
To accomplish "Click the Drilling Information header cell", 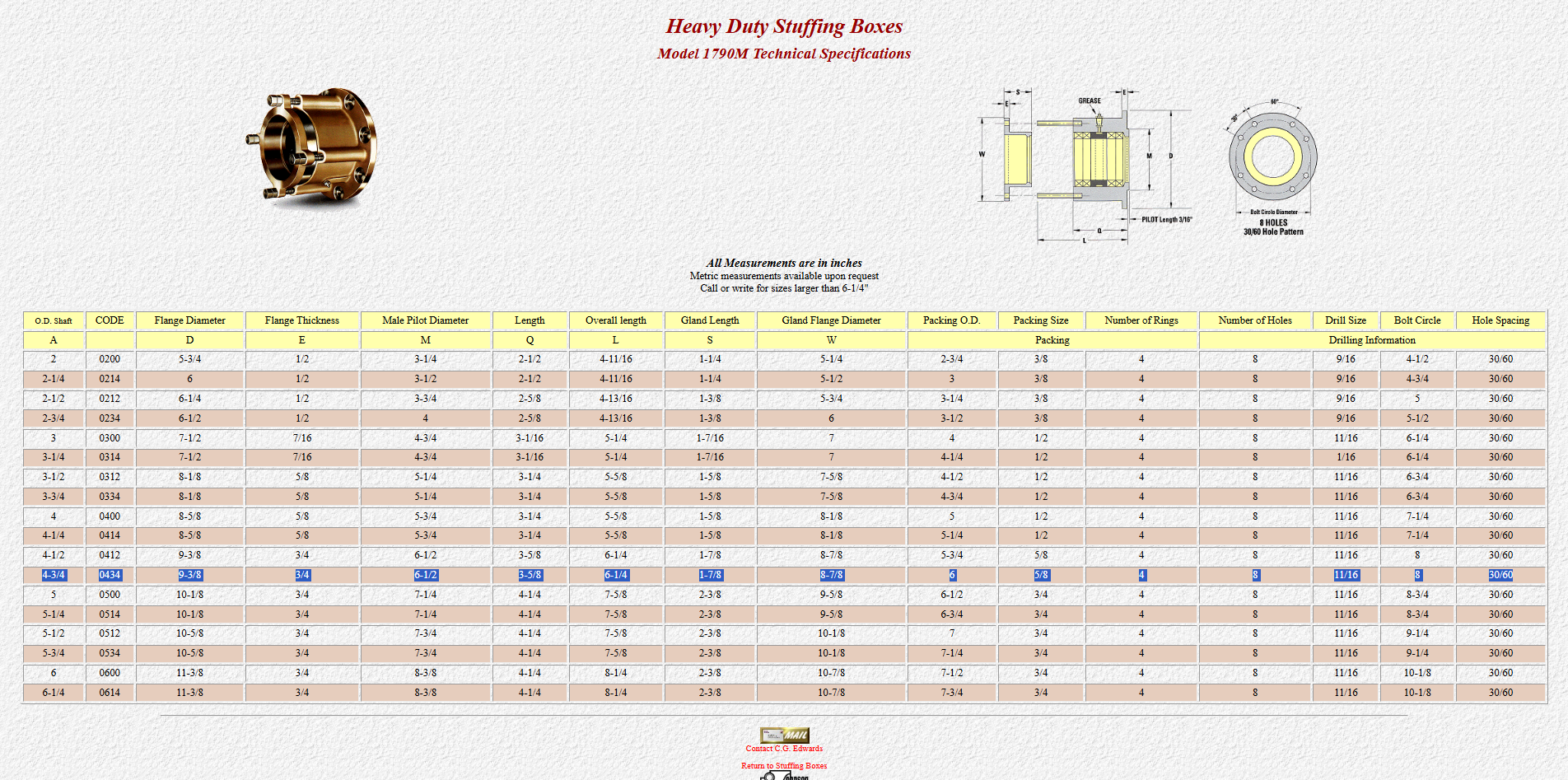I will [1372, 340].
